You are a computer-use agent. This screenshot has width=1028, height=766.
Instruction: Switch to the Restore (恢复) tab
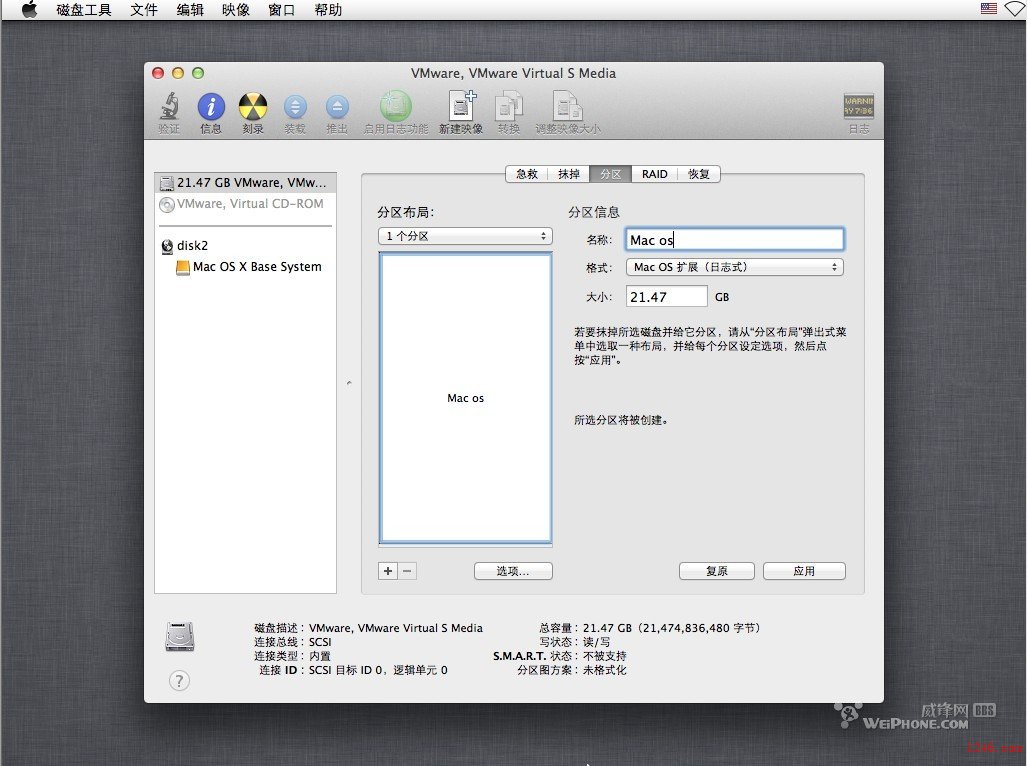[x=699, y=174]
